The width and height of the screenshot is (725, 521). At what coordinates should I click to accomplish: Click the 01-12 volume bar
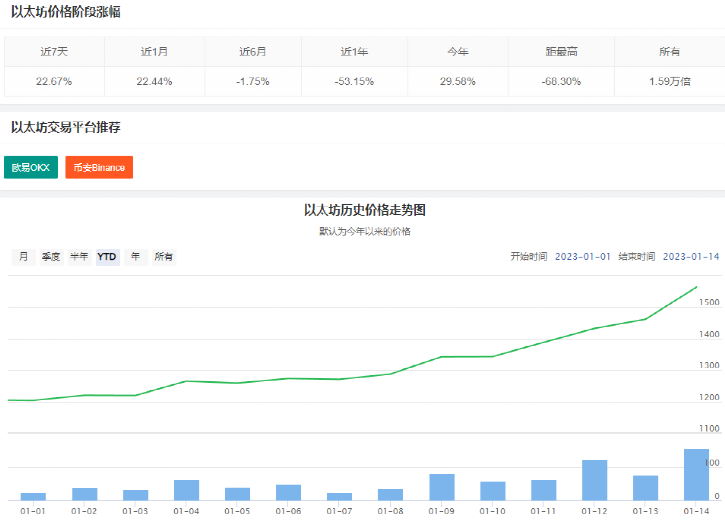(594, 480)
